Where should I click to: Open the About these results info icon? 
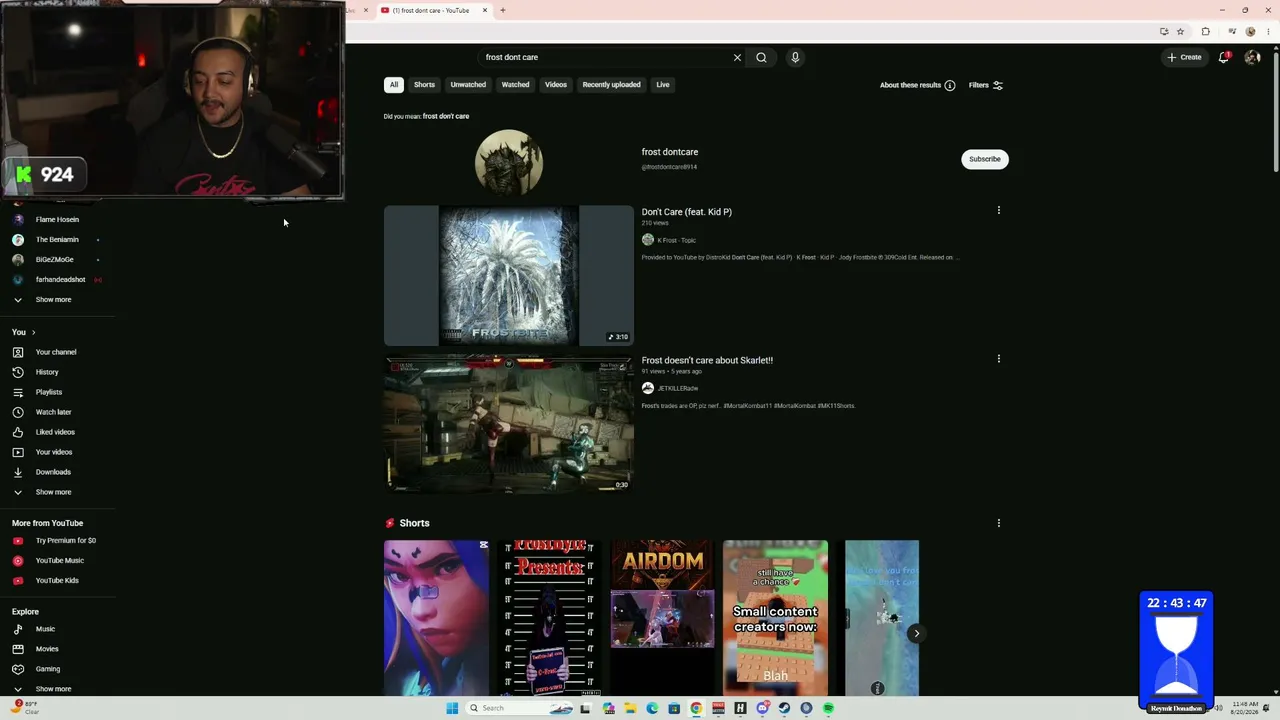coord(950,85)
